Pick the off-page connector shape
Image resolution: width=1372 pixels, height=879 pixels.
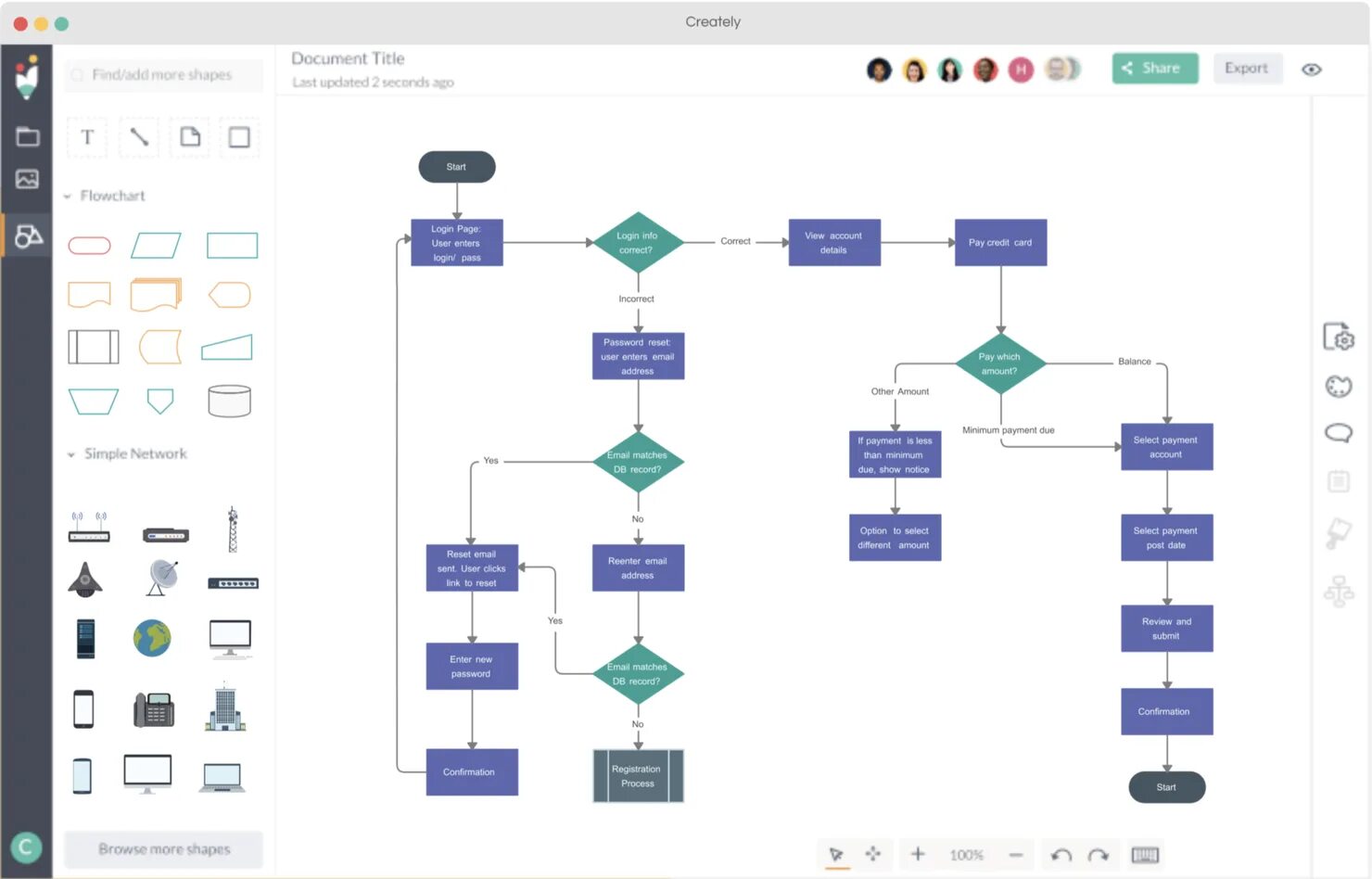(x=160, y=401)
